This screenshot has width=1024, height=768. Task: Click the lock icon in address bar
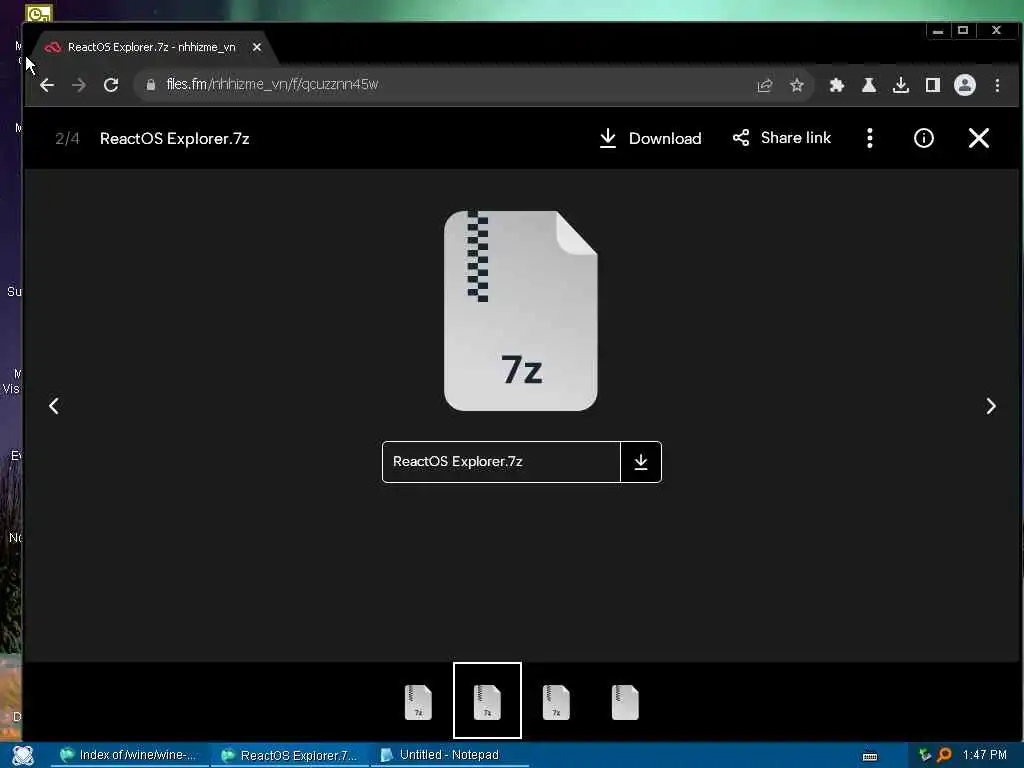click(x=151, y=85)
